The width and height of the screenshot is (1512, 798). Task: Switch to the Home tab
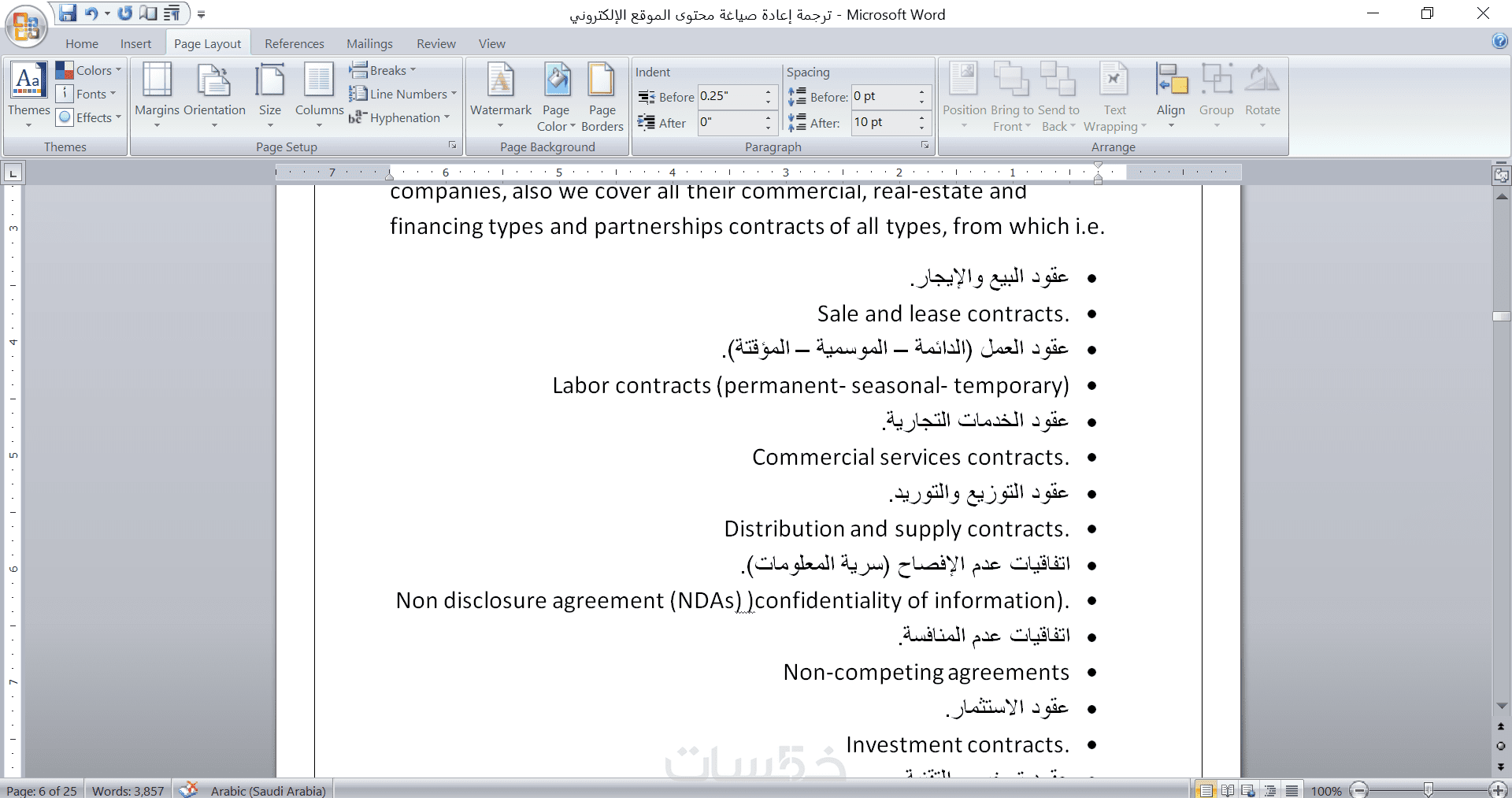[x=82, y=43]
